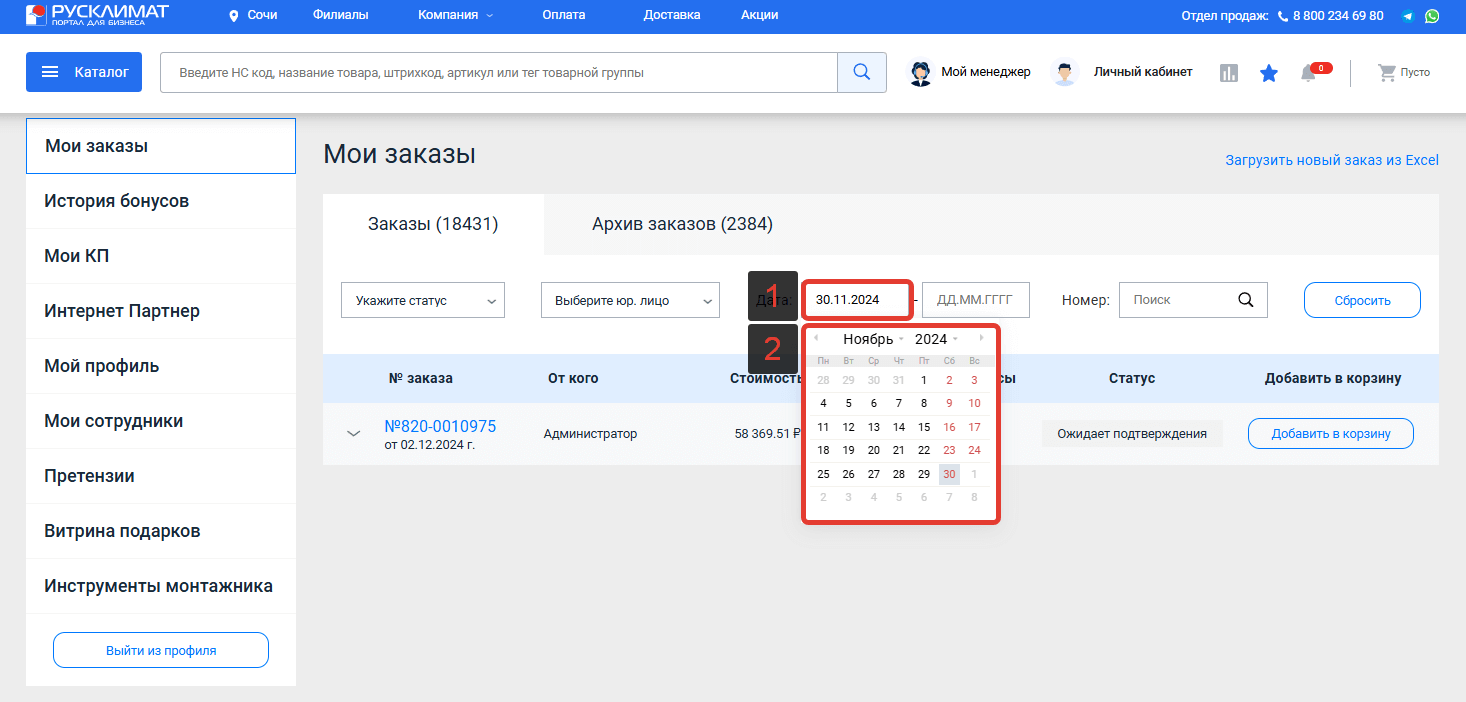Open Витрина подарков in sidebar
1466x702 pixels.
click(161, 531)
